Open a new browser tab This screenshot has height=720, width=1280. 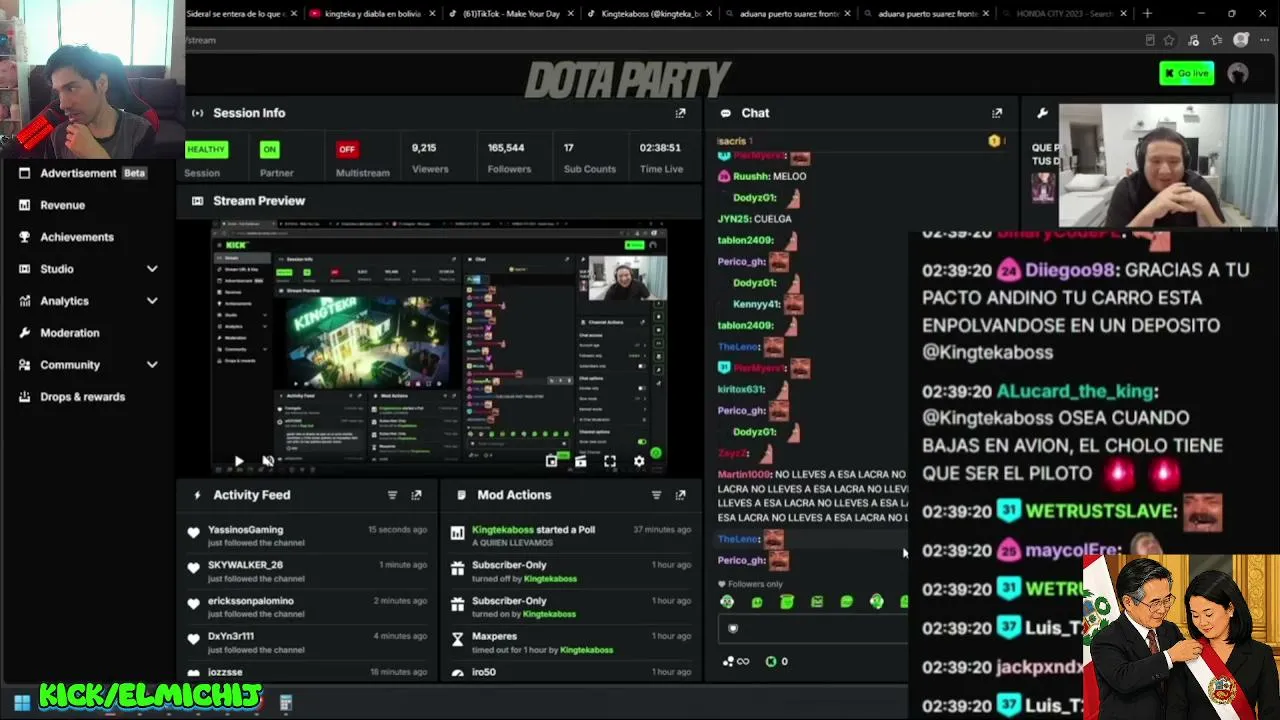click(x=1147, y=14)
